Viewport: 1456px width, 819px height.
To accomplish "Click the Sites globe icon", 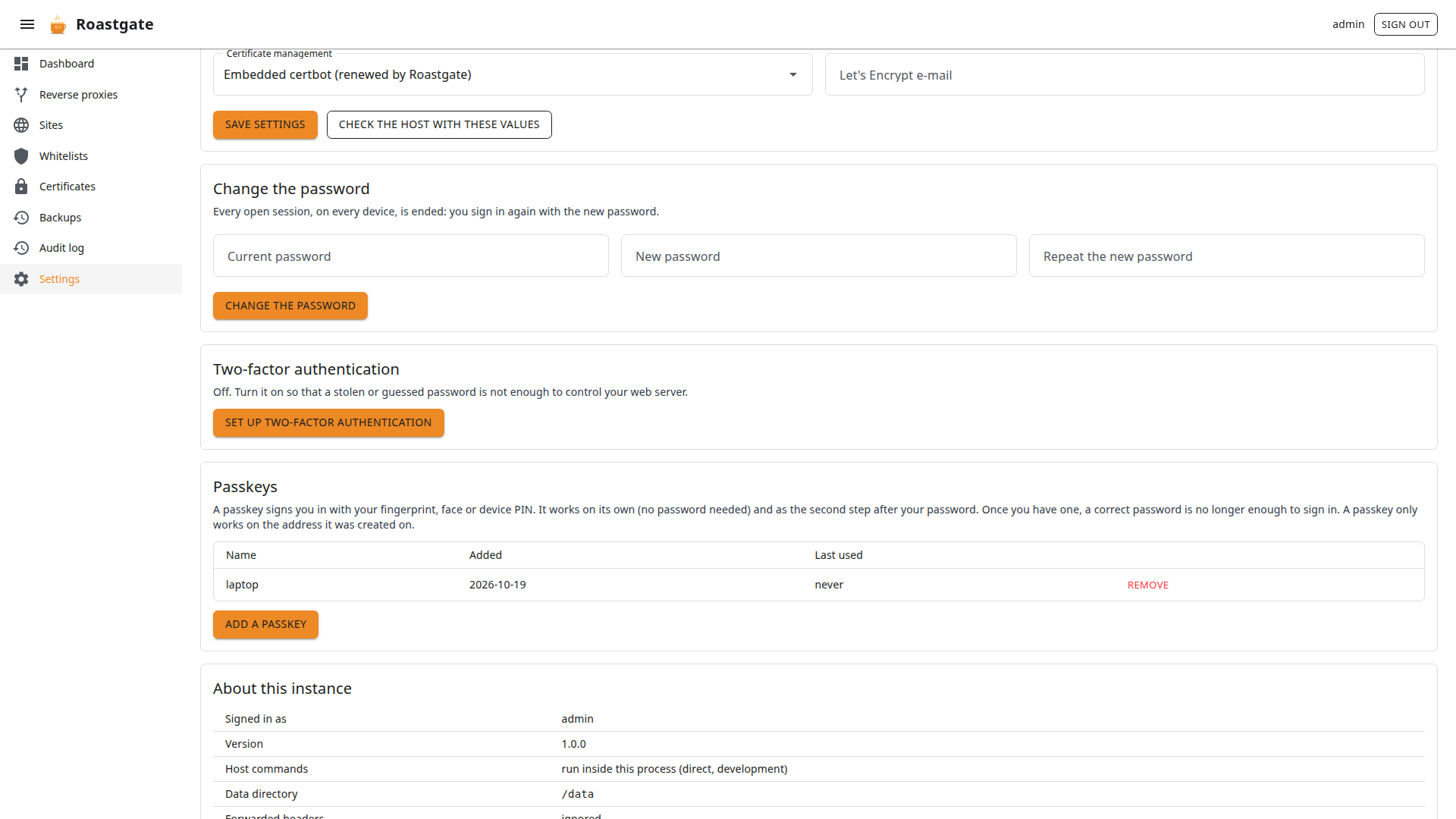I will pyautogui.click(x=21, y=125).
